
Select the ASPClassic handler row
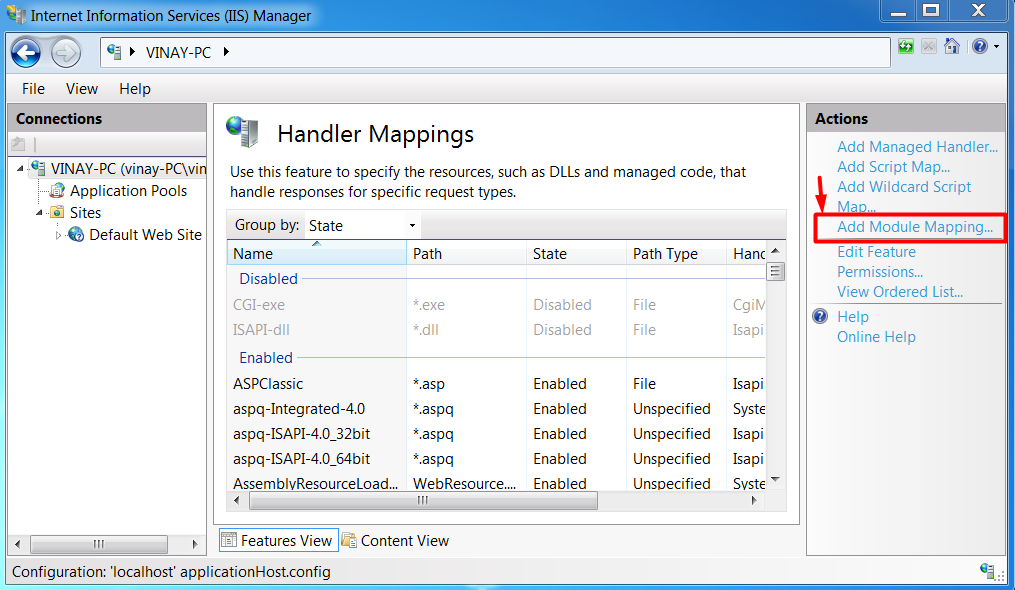pyautogui.click(x=496, y=383)
